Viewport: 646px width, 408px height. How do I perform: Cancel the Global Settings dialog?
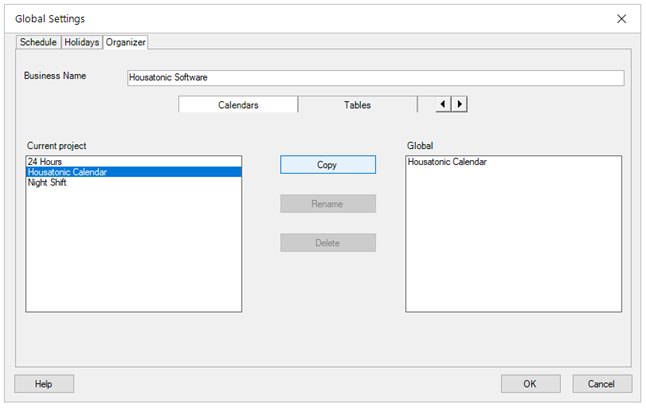click(x=601, y=383)
